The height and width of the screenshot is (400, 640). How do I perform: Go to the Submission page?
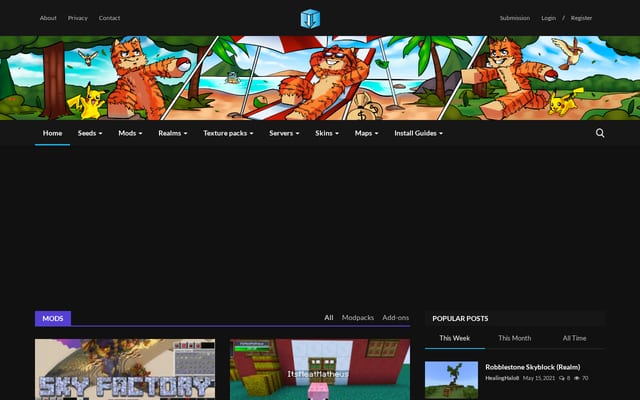(x=515, y=18)
